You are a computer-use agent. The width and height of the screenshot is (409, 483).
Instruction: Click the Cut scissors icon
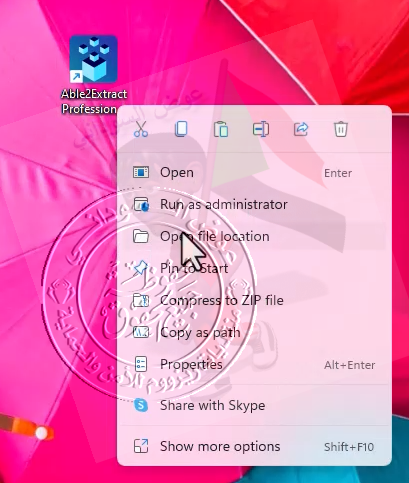point(141,129)
